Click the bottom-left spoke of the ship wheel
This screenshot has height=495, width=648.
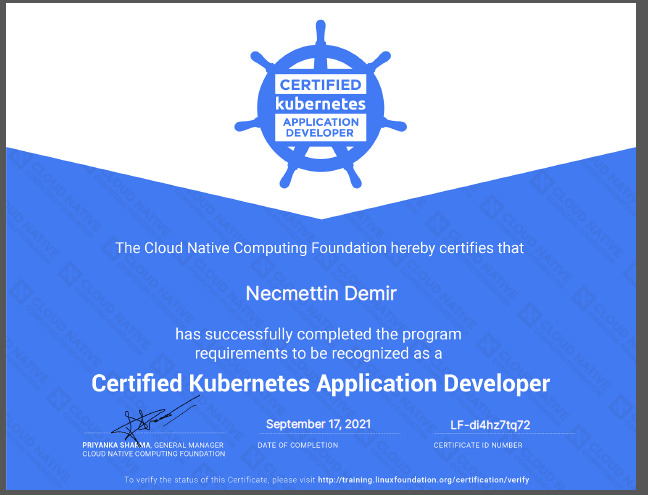coord(288,176)
